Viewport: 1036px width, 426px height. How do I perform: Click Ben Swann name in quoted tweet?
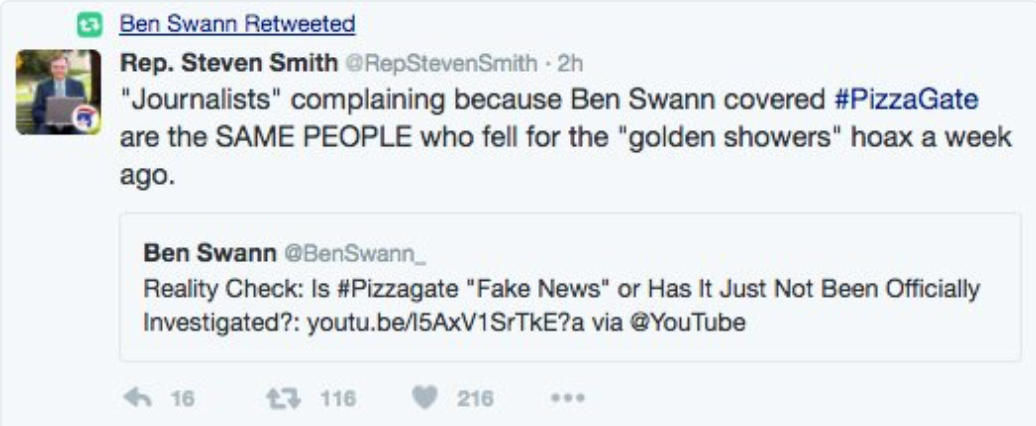[x=210, y=252]
